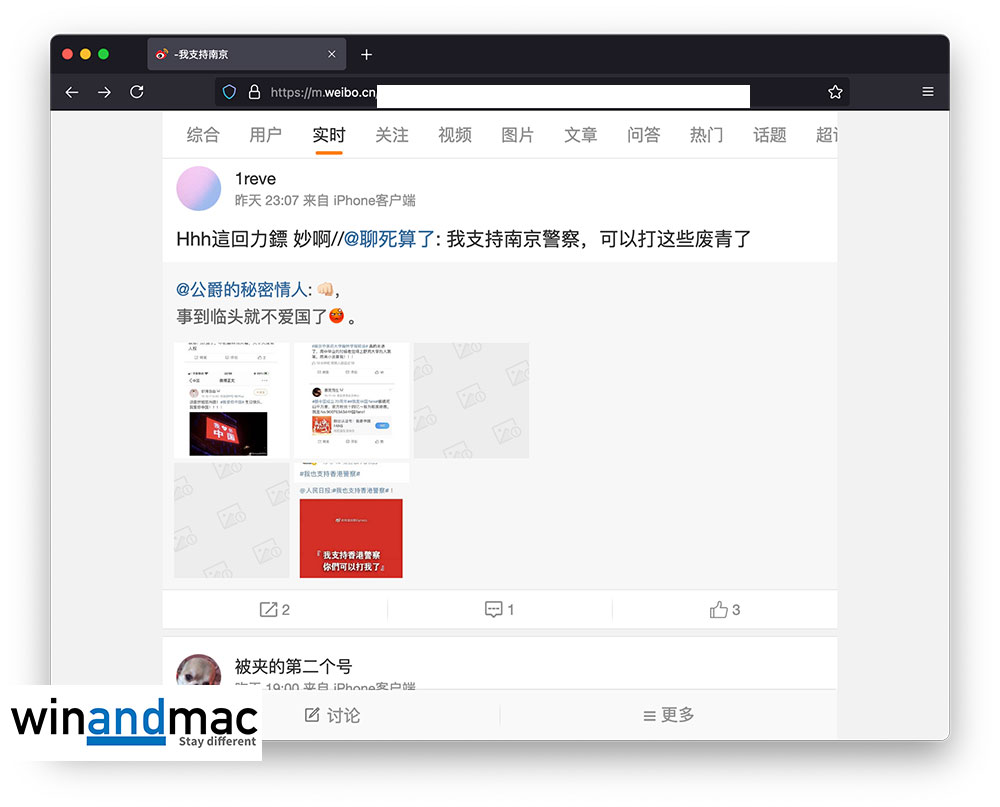1000x807 pixels.
Task: Repost the 1reve post
Action: [275, 609]
